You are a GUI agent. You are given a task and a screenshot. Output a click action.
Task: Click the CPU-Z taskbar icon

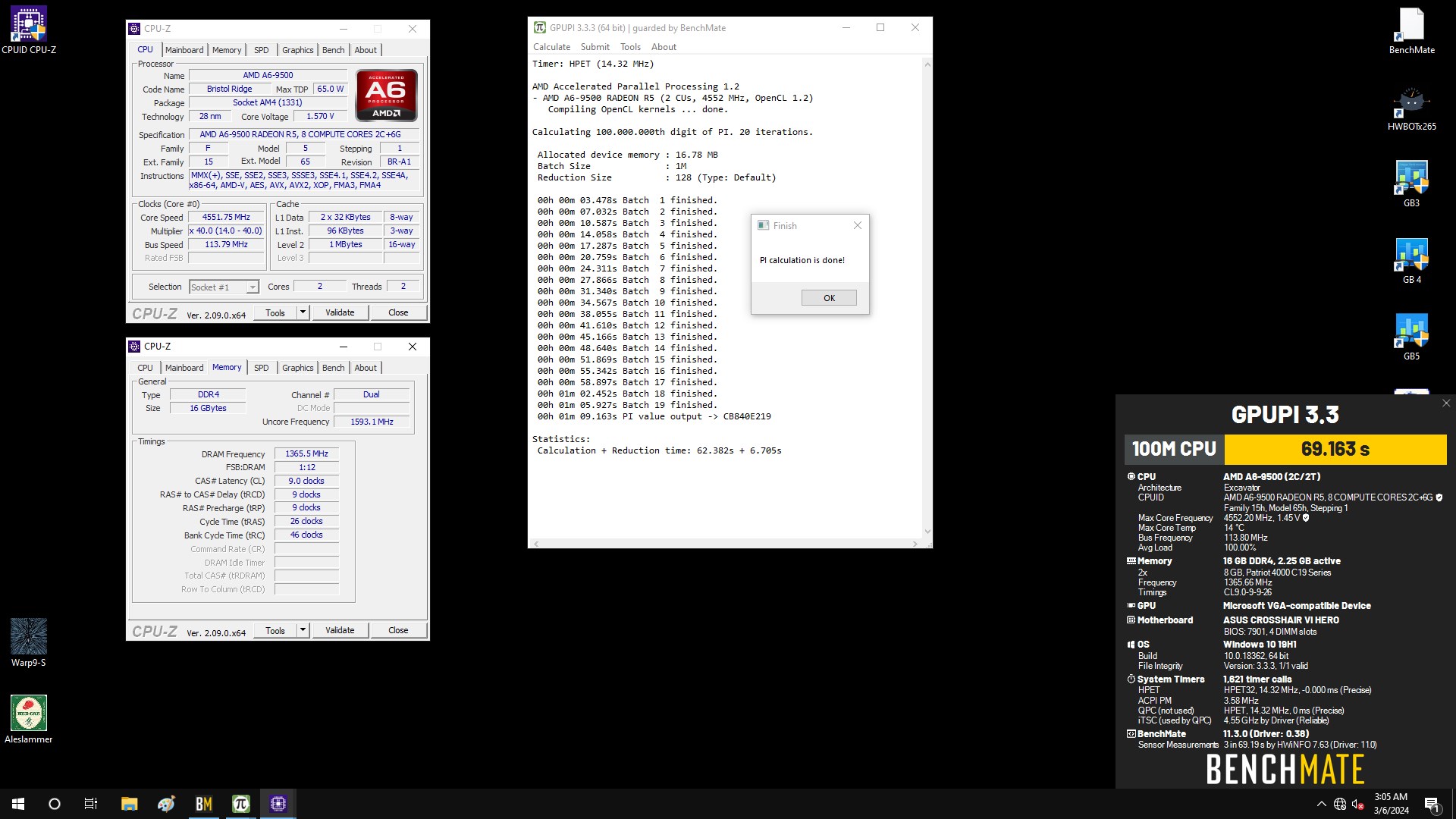click(278, 804)
